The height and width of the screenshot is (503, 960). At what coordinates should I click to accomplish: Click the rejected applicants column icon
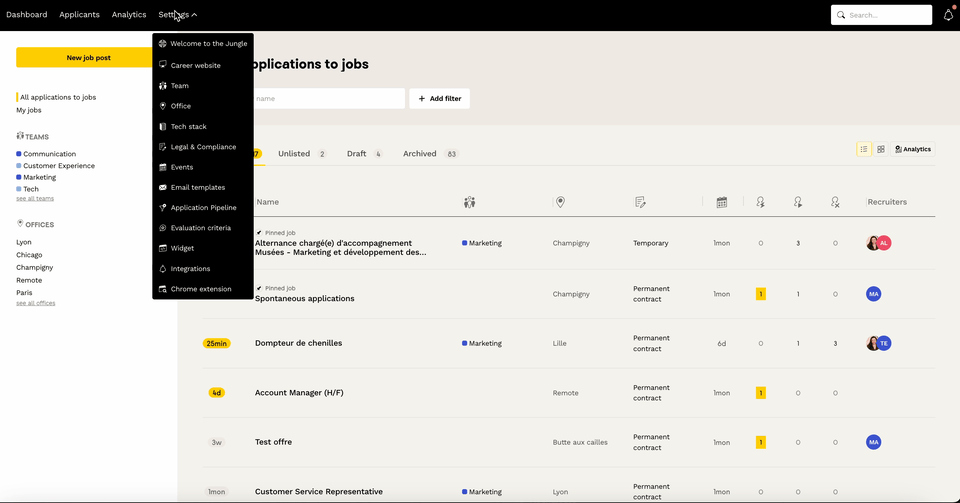click(x=835, y=202)
